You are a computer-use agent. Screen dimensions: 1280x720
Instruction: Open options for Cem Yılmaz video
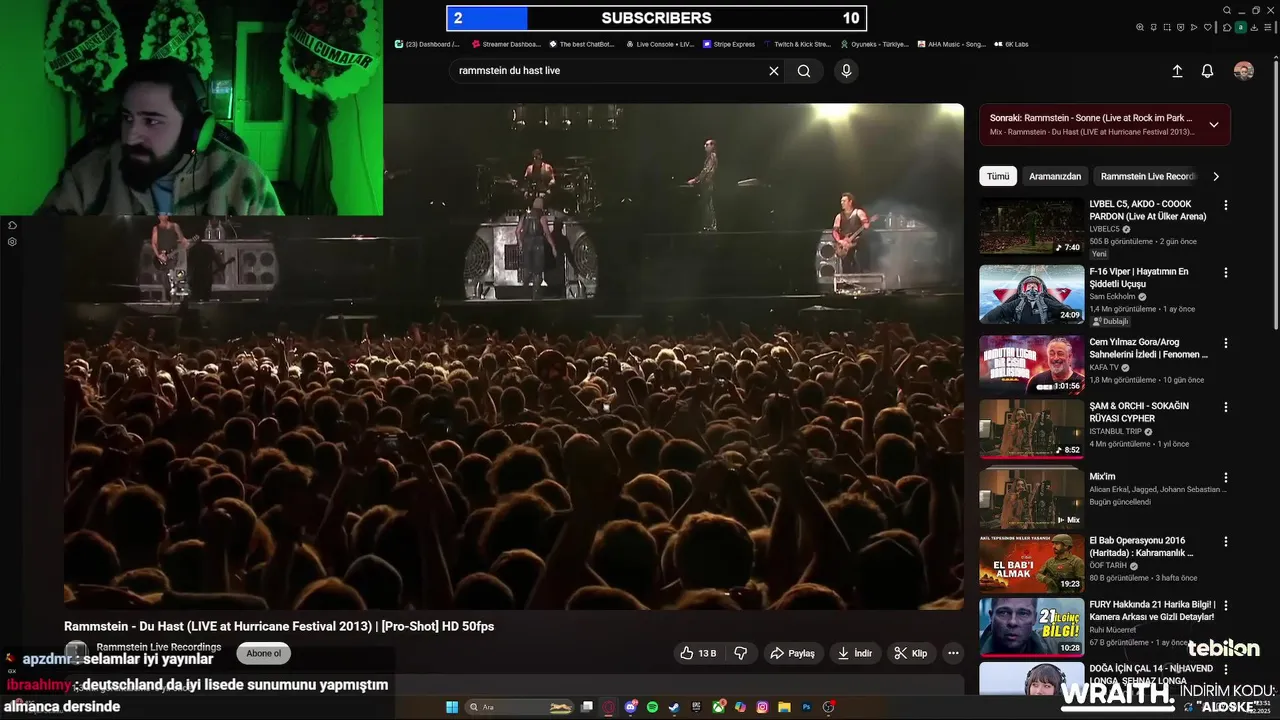[x=1226, y=343]
